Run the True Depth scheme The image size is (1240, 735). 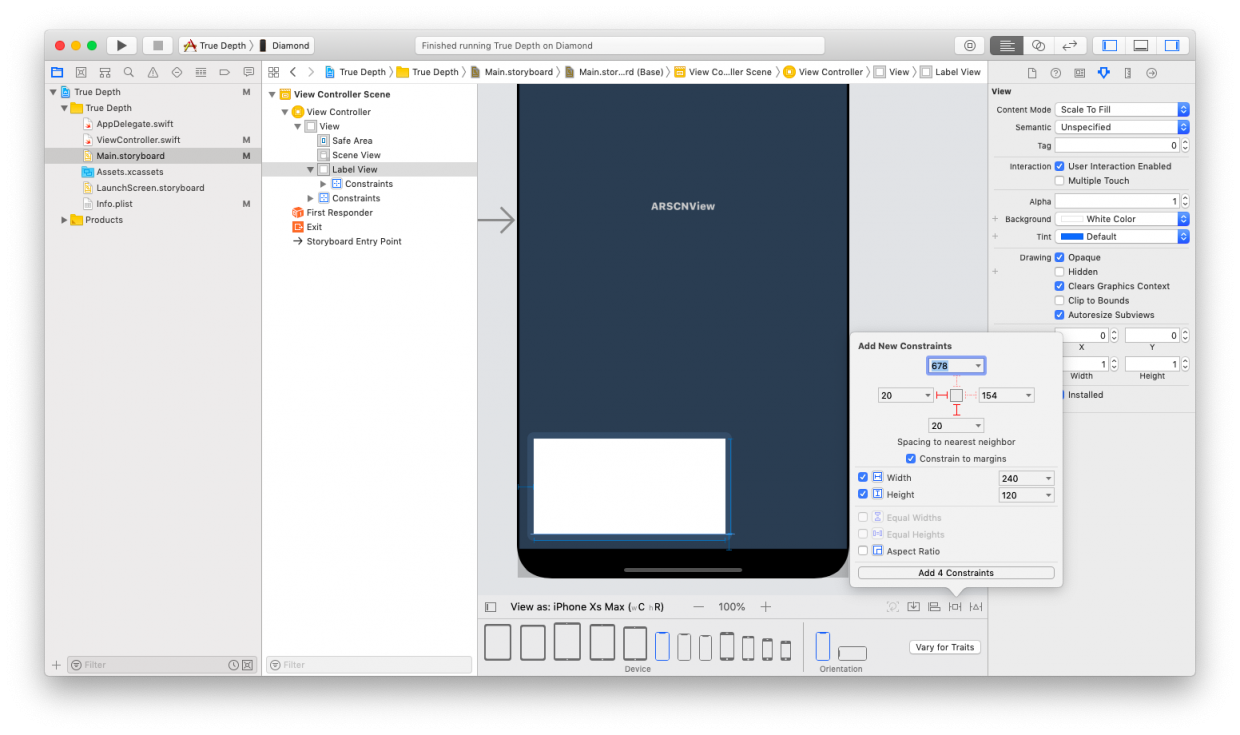(x=120, y=44)
